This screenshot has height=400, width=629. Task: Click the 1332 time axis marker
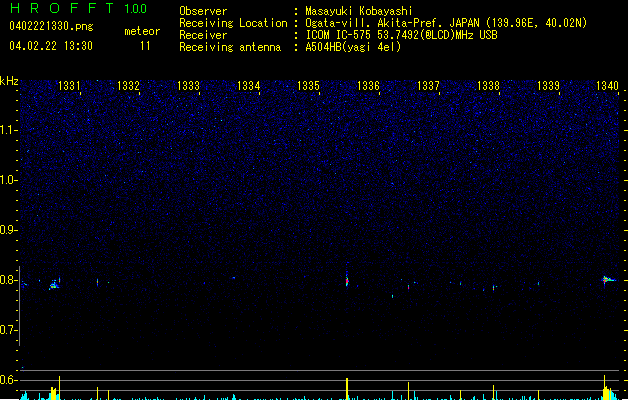click(x=128, y=86)
